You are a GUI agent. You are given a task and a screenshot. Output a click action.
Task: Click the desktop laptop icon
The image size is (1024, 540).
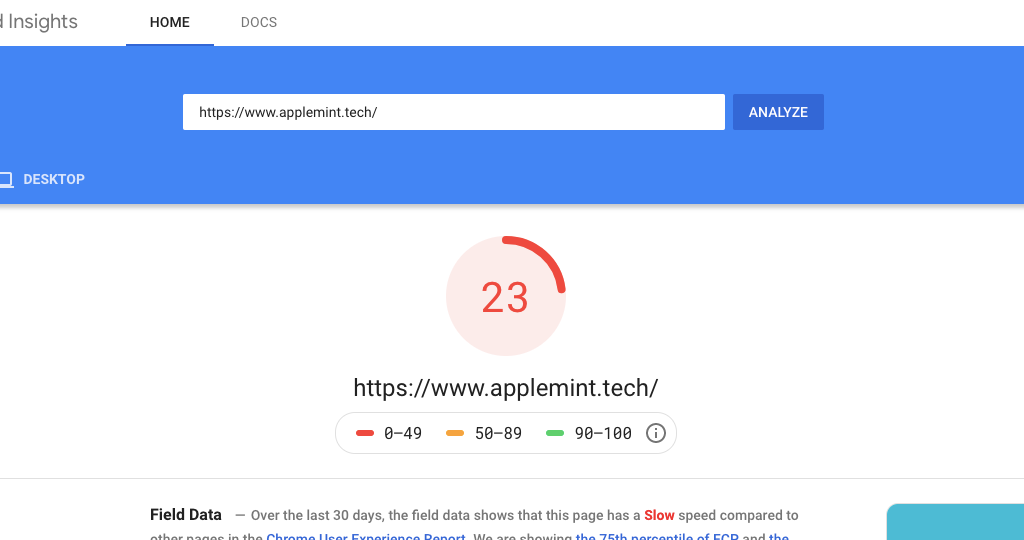pyautogui.click(x=5, y=180)
